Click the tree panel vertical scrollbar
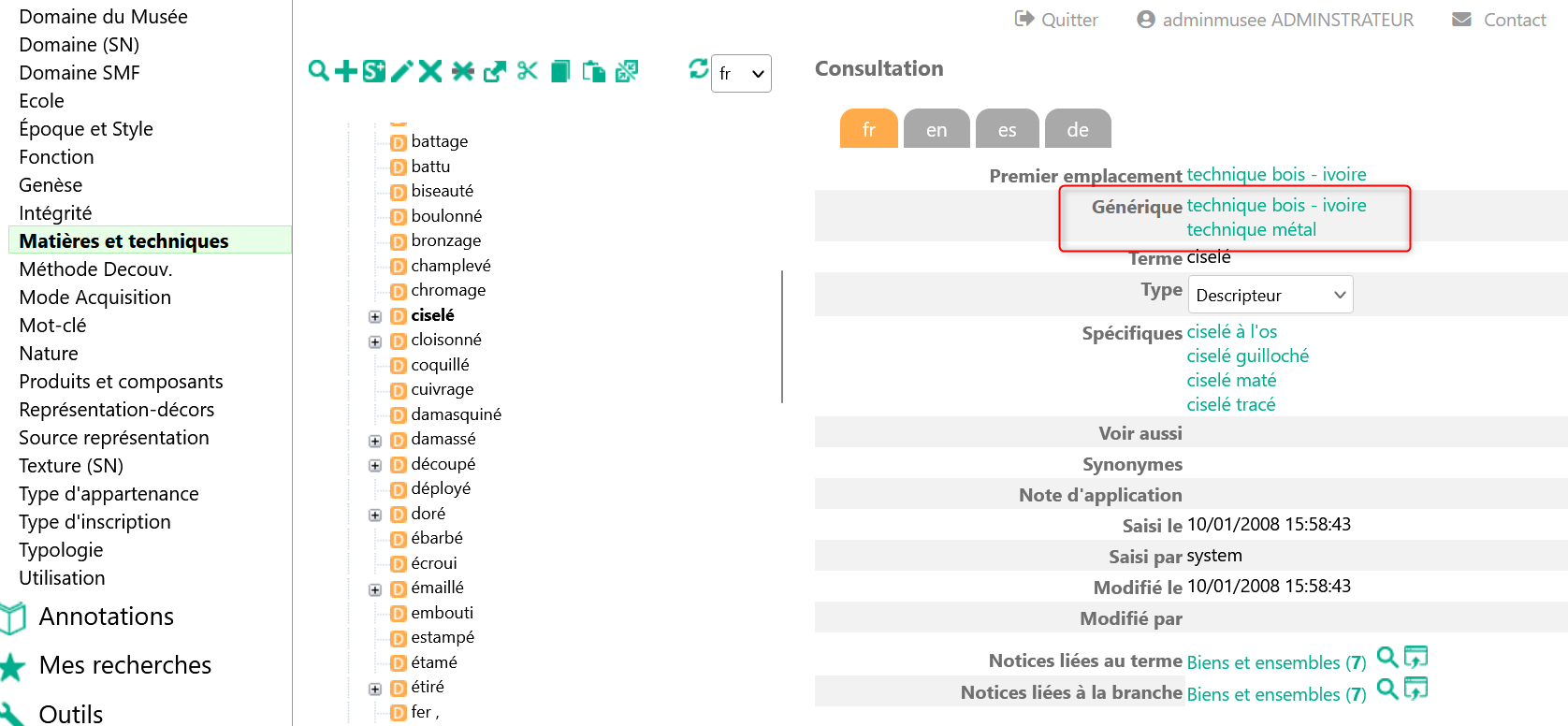The width and height of the screenshot is (1568, 726). 782,337
